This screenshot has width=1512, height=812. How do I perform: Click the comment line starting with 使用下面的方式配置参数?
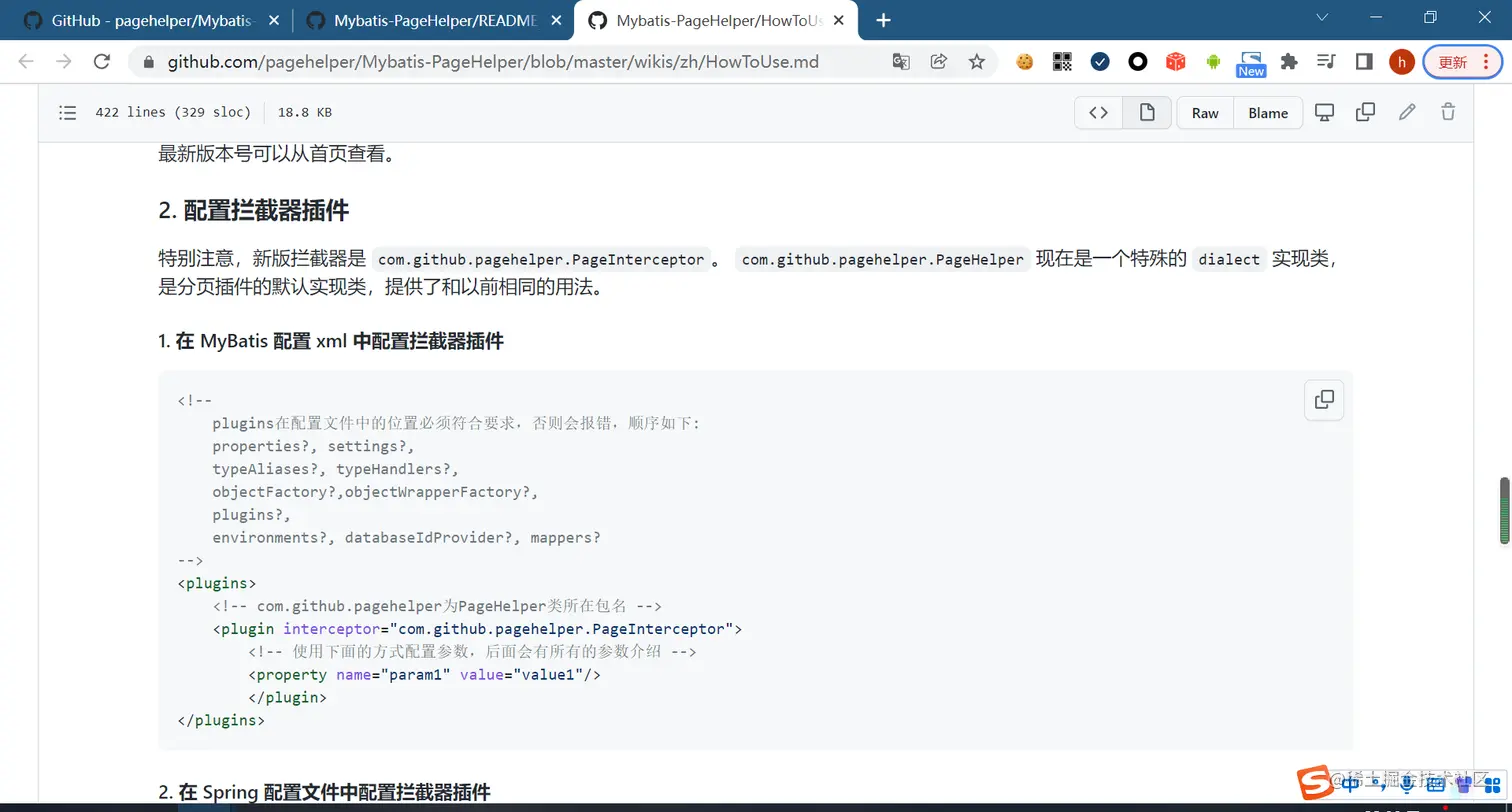pyautogui.click(x=472, y=652)
